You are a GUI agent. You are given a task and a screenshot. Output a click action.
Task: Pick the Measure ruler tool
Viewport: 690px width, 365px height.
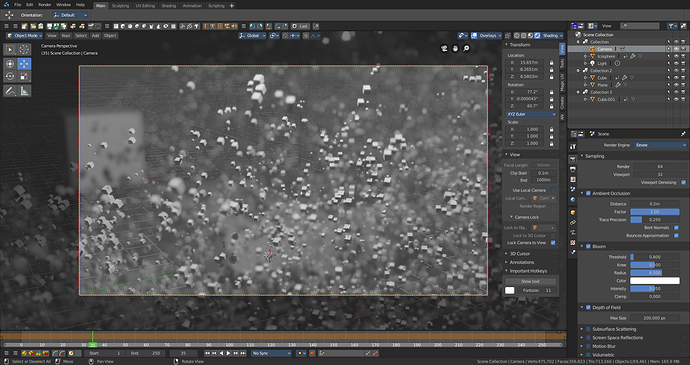[x=24, y=91]
